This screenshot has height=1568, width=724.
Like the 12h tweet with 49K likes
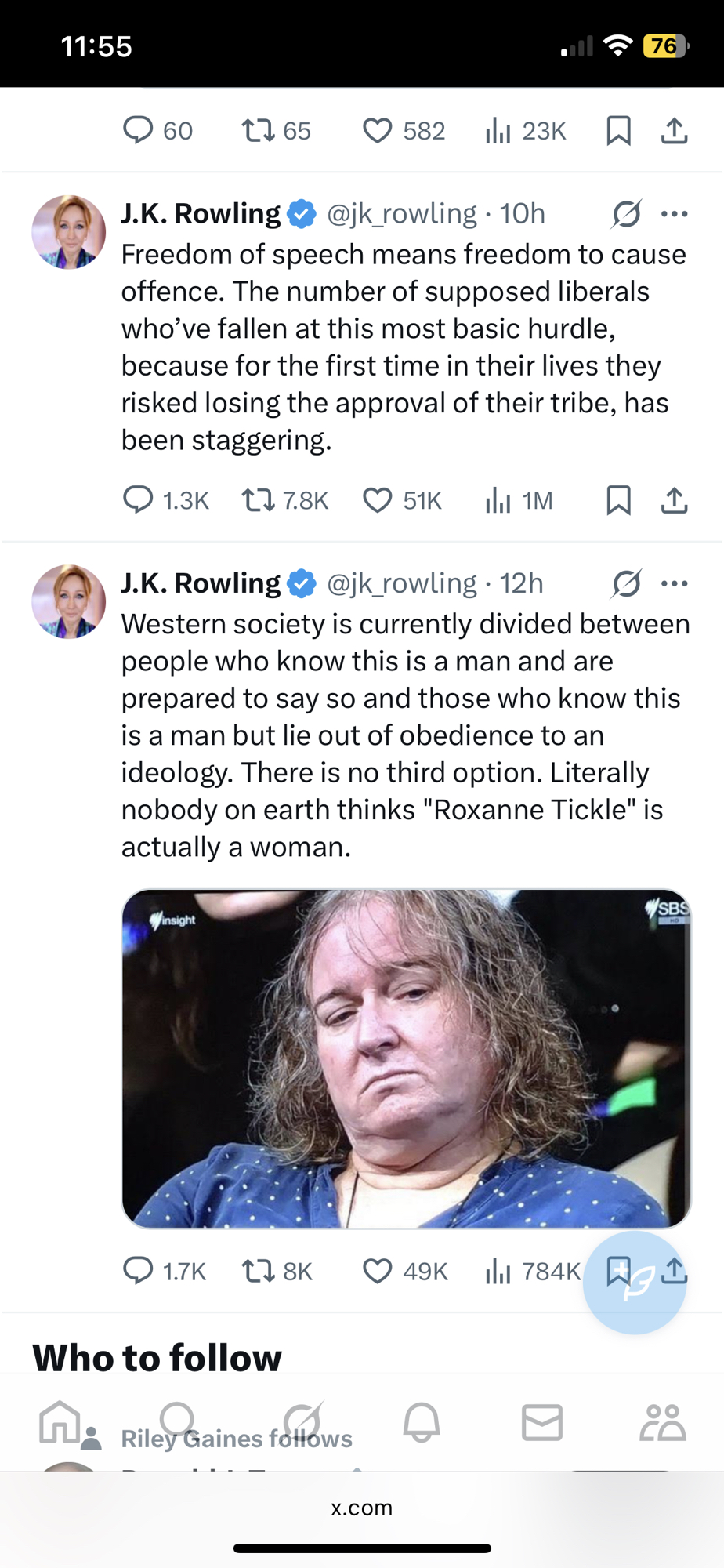(x=377, y=1270)
